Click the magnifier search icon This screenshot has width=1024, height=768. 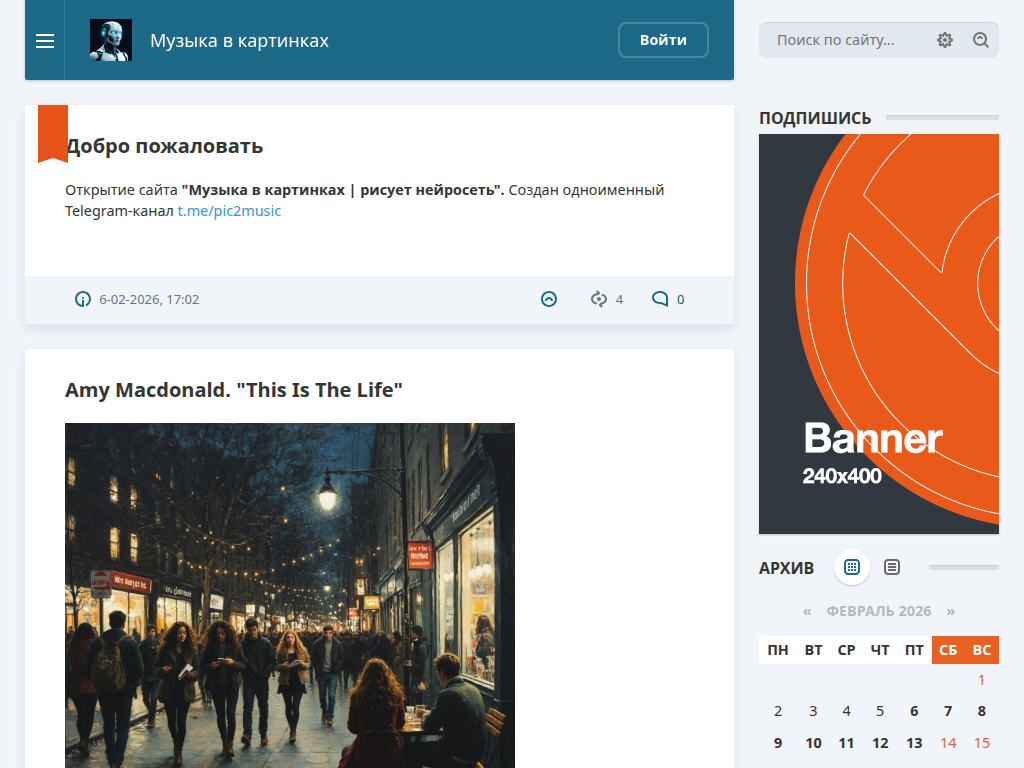point(981,40)
